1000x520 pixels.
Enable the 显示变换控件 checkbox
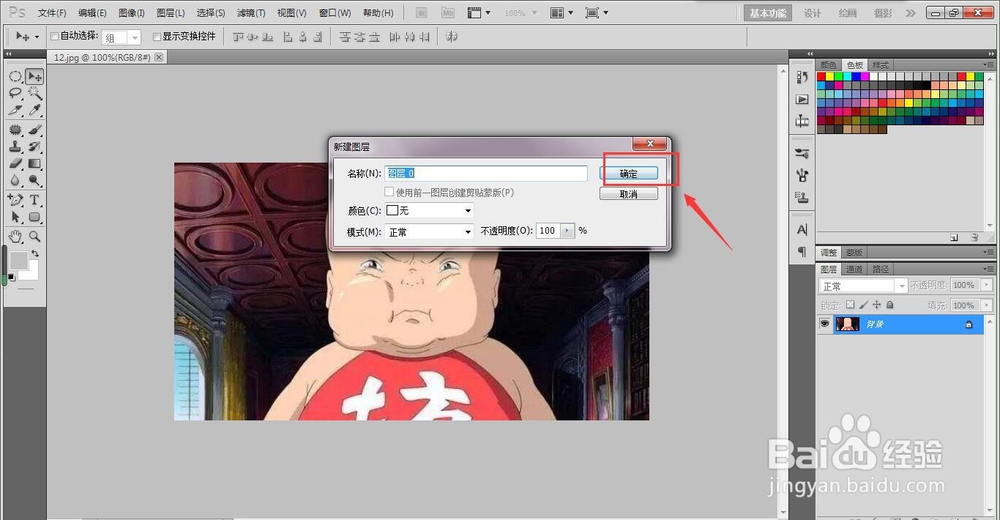[x=156, y=36]
